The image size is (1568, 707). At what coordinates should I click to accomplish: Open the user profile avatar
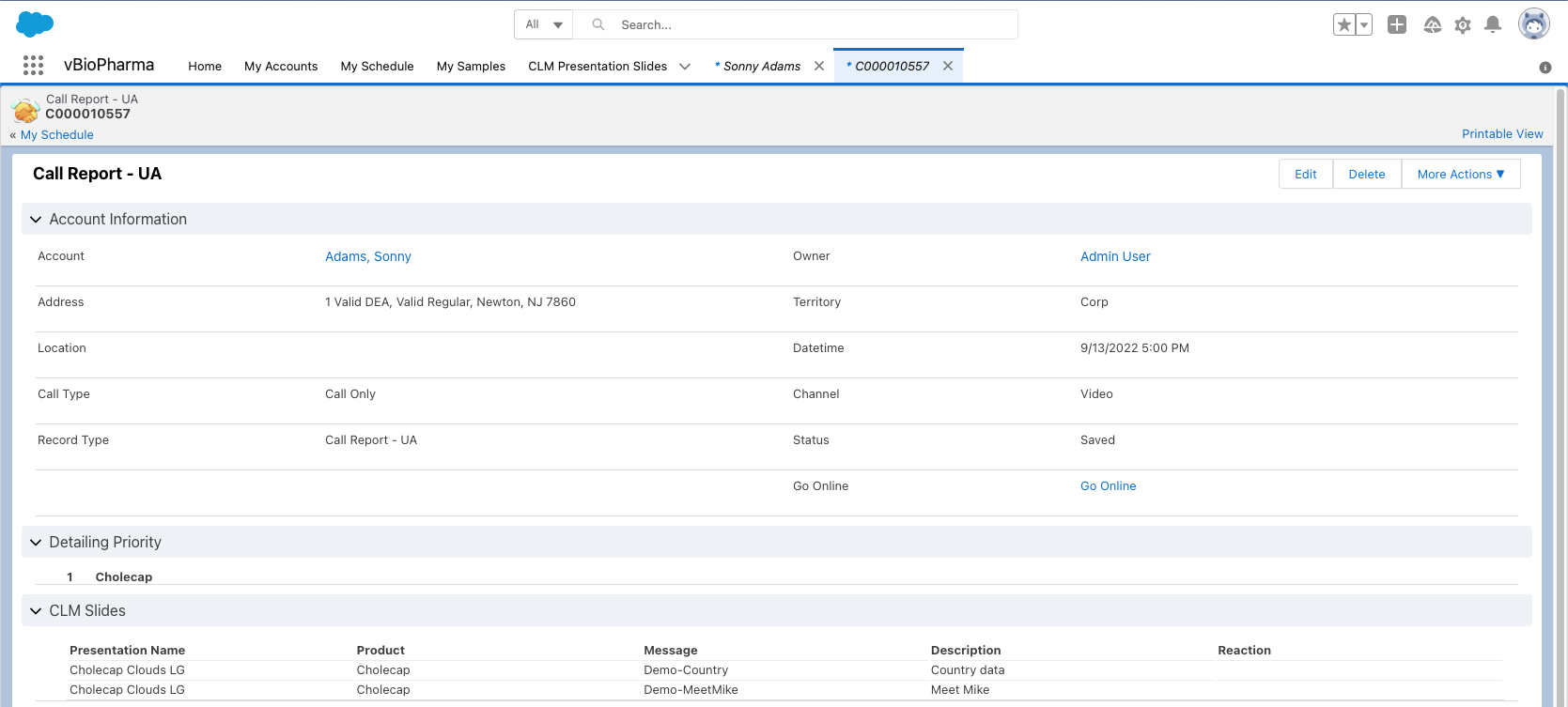[1533, 25]
